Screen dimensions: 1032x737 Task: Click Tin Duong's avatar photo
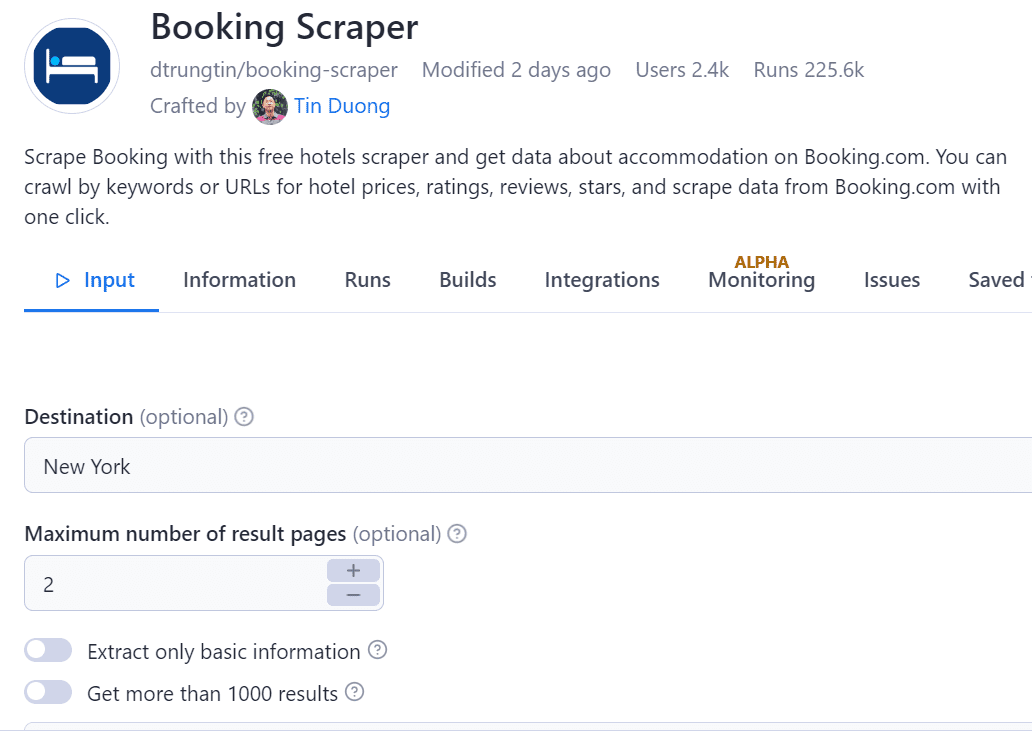point(270,107)
